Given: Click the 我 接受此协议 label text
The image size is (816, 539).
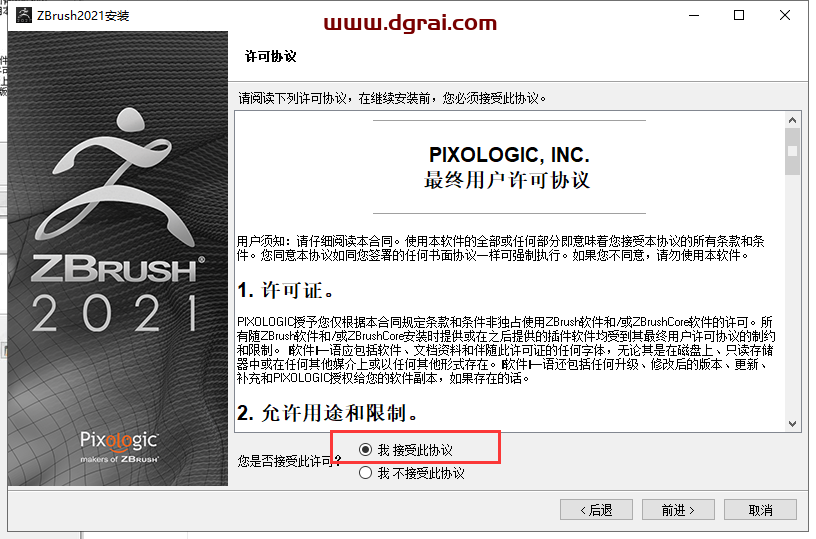Looking at the screenshot, I should [x=415, y=450].
